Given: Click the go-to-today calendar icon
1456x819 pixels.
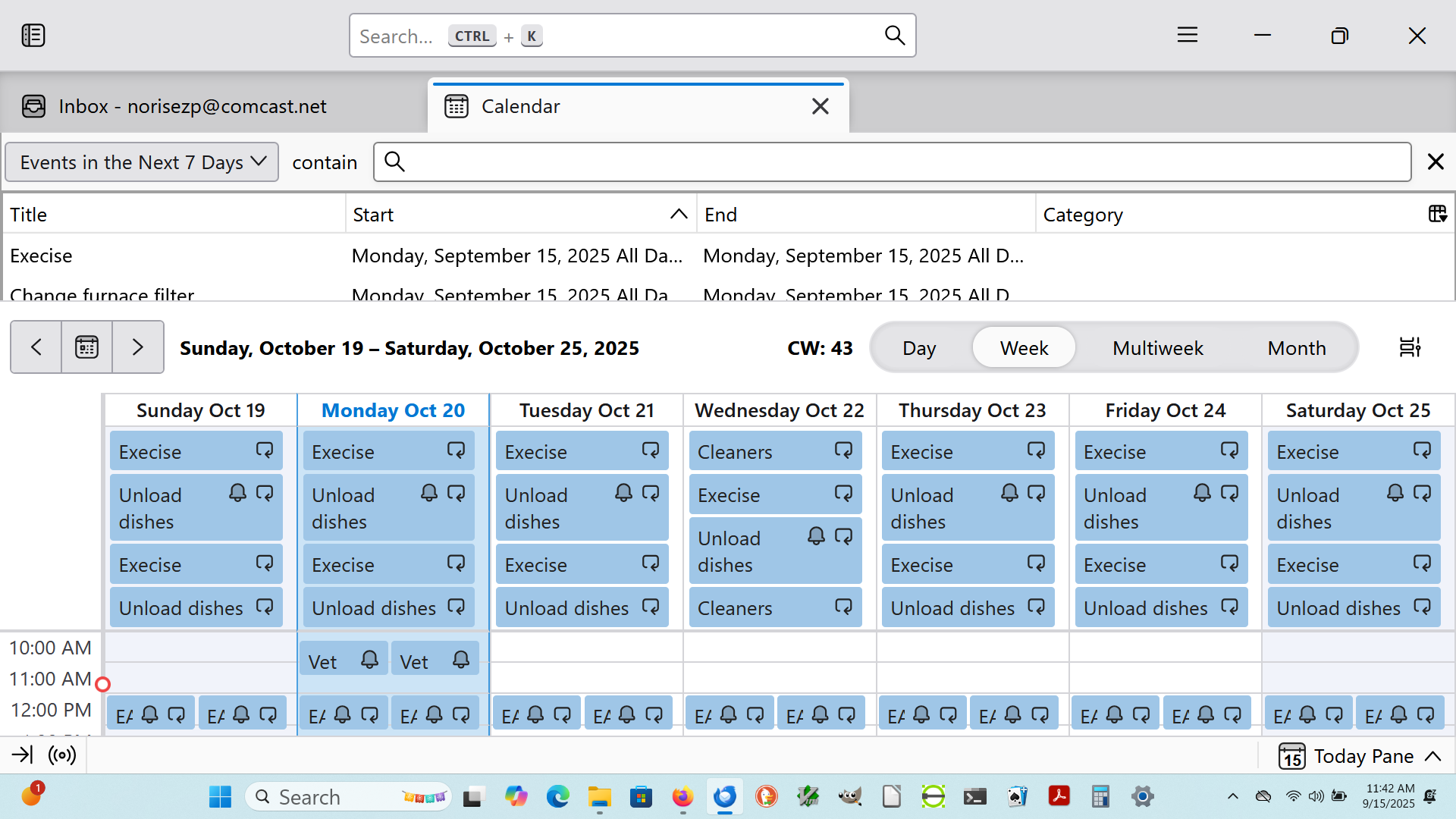Looking at the screenshot, I should pos(86,347).
